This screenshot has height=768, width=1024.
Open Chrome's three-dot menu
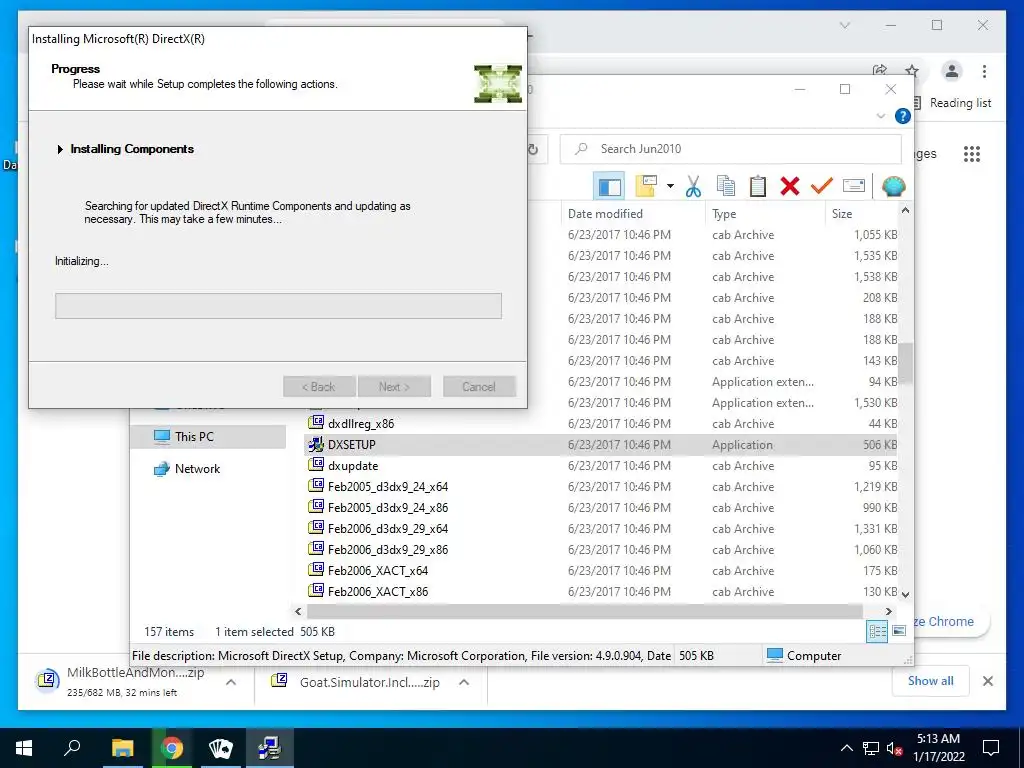tap(984, 71)
